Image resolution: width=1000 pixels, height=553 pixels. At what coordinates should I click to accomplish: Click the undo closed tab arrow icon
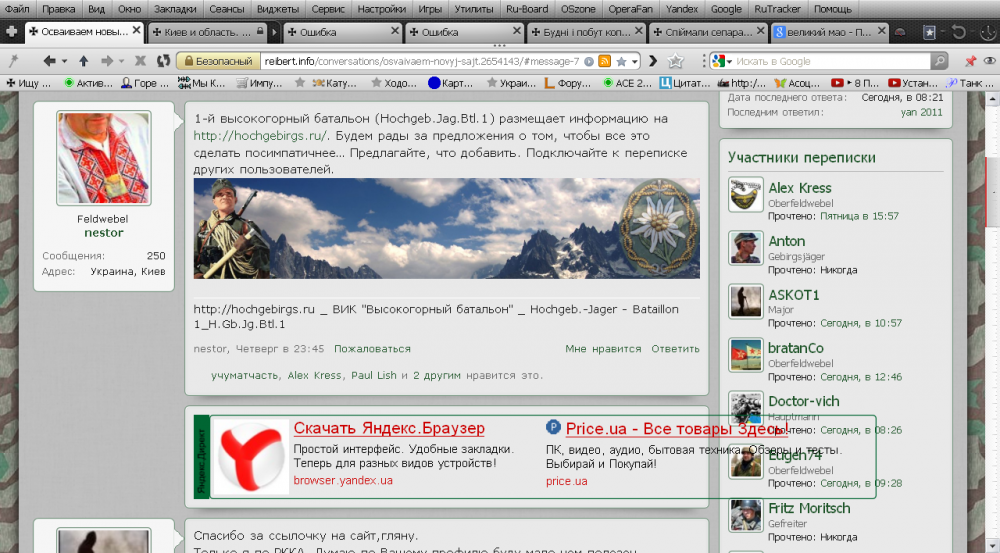click(958, 32)
